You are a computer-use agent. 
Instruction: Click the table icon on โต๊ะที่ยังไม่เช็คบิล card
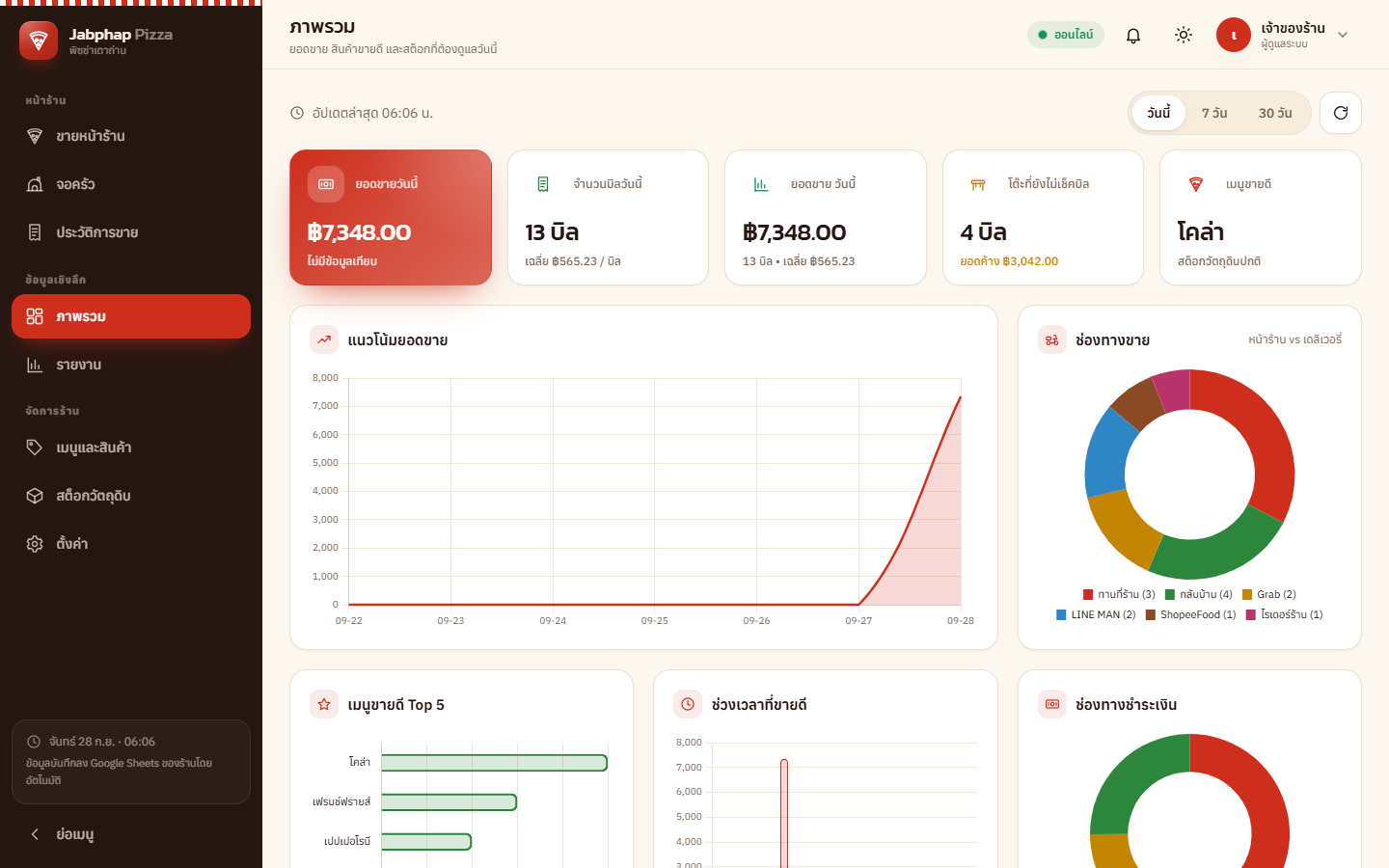[x=978, y=184]
